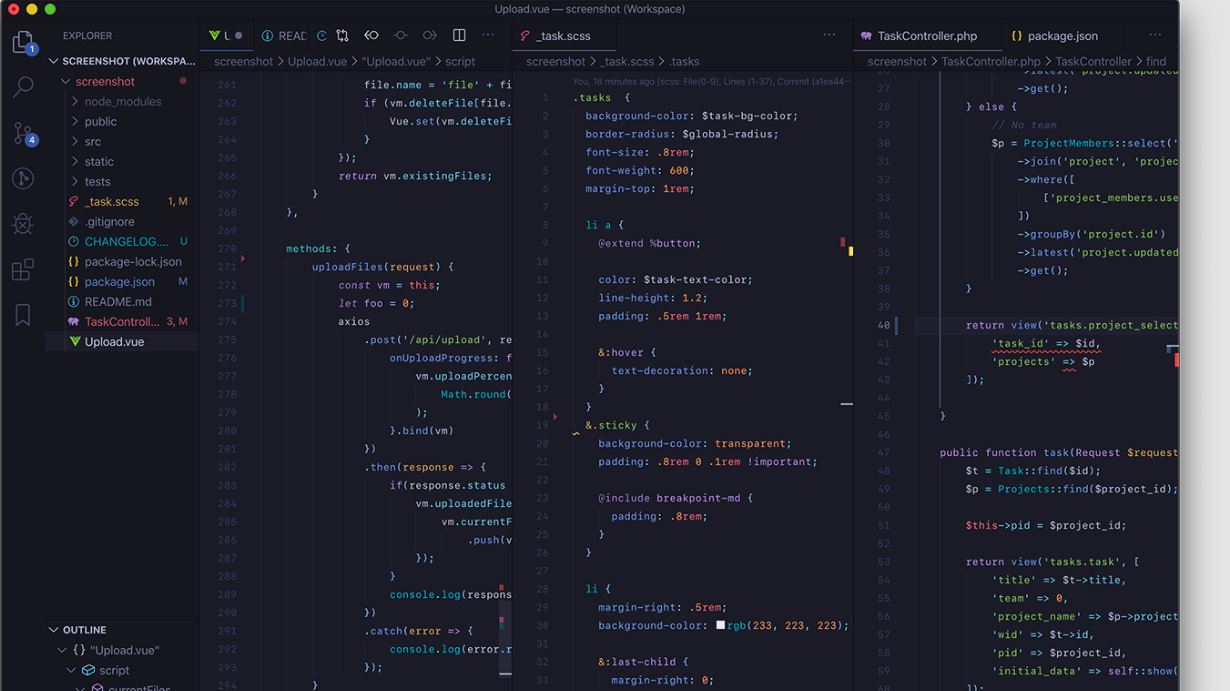Viewport: 1230px width, 691px height.
Task: Open README.md in Explorer tree
Action: click(x=122, y=301)
